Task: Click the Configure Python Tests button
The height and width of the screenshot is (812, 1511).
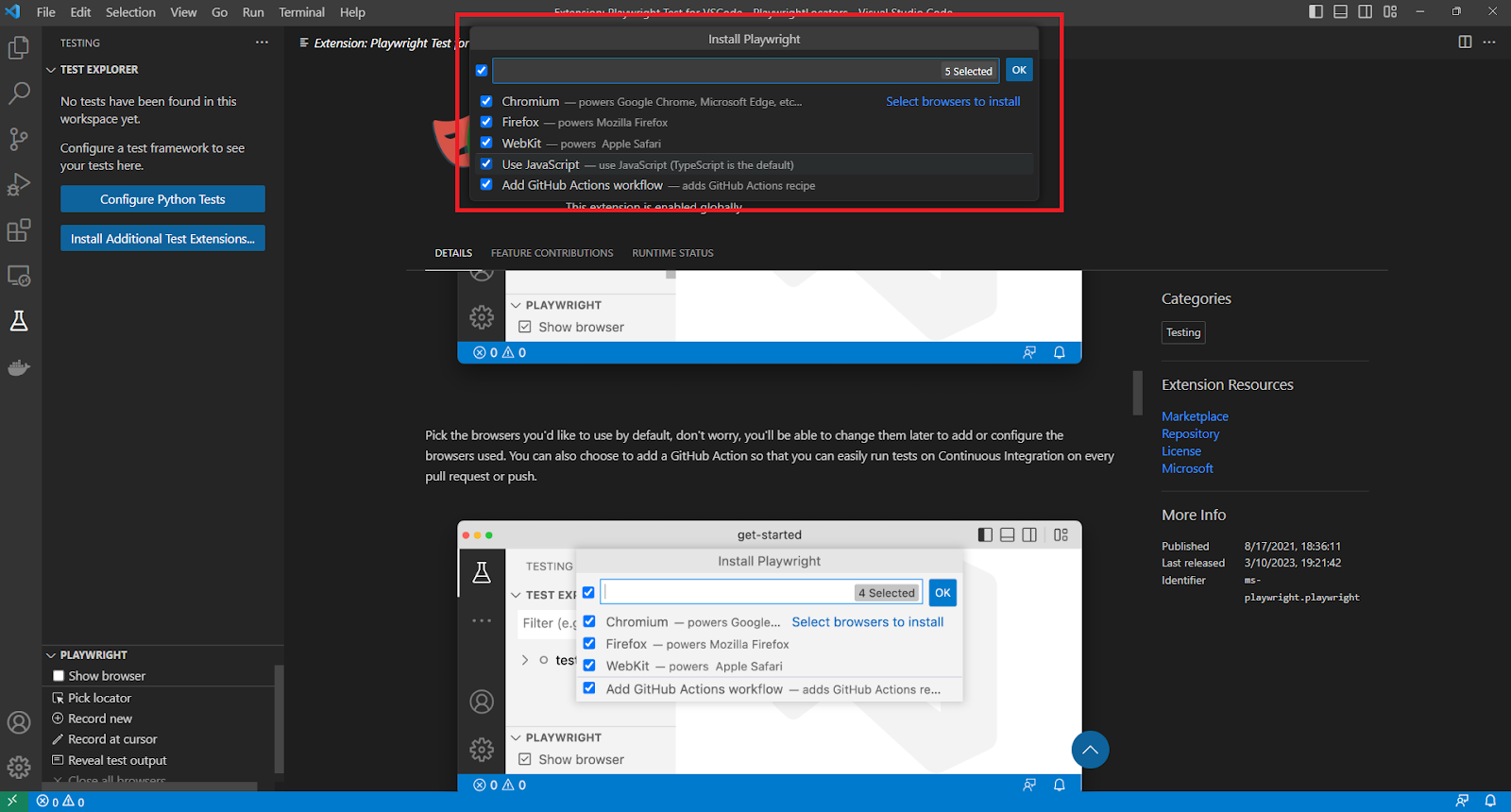Action: click(x=162, y=199)
